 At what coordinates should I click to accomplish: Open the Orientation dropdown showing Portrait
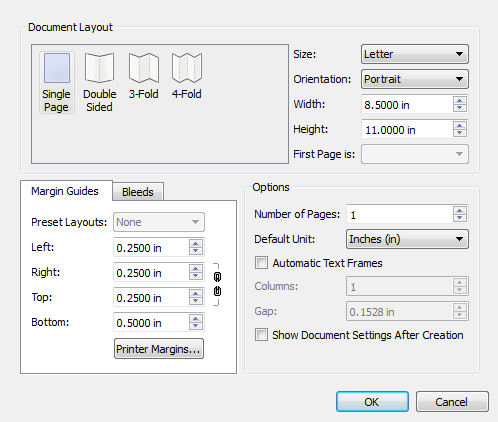tap(415, 79)
